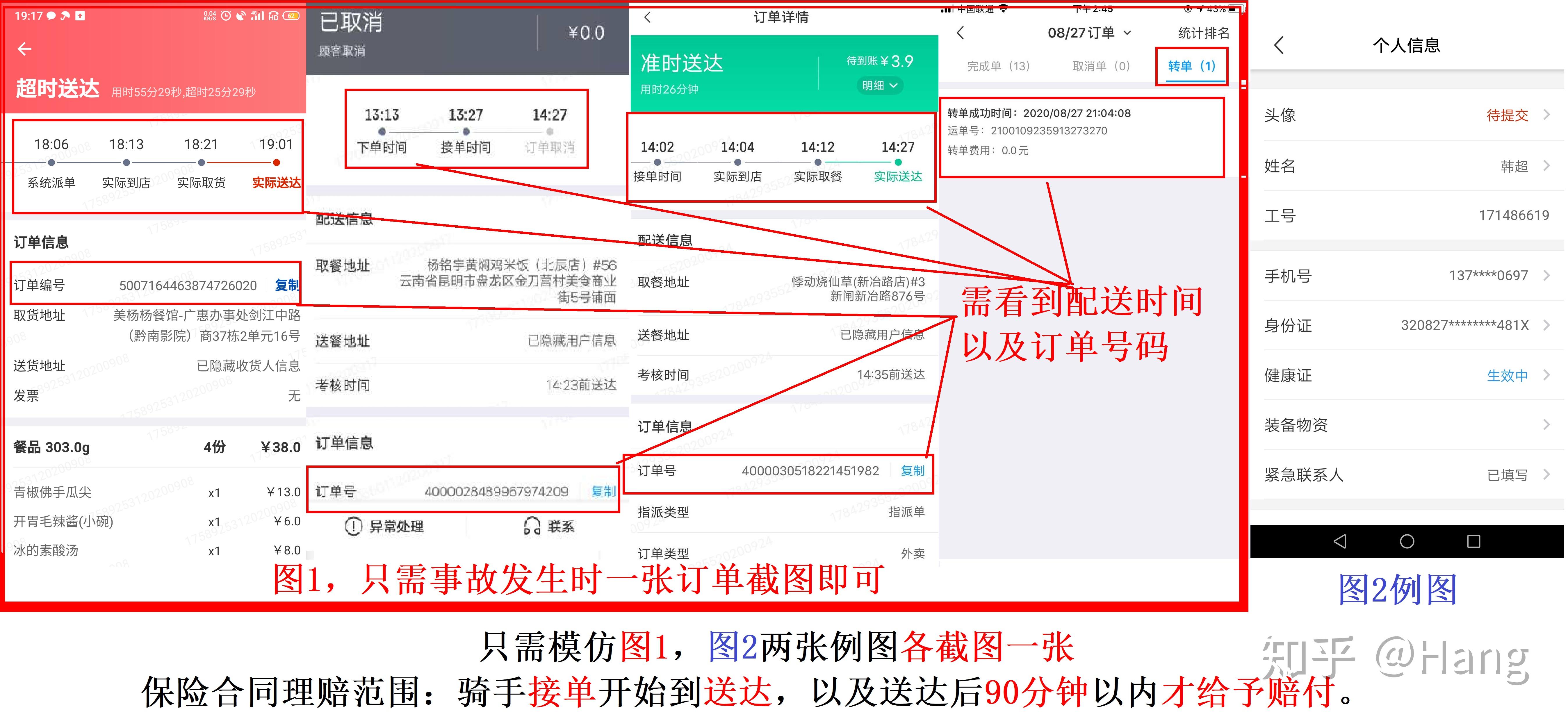Select the 开胃毛辣酱(小碗) item row

156,522
